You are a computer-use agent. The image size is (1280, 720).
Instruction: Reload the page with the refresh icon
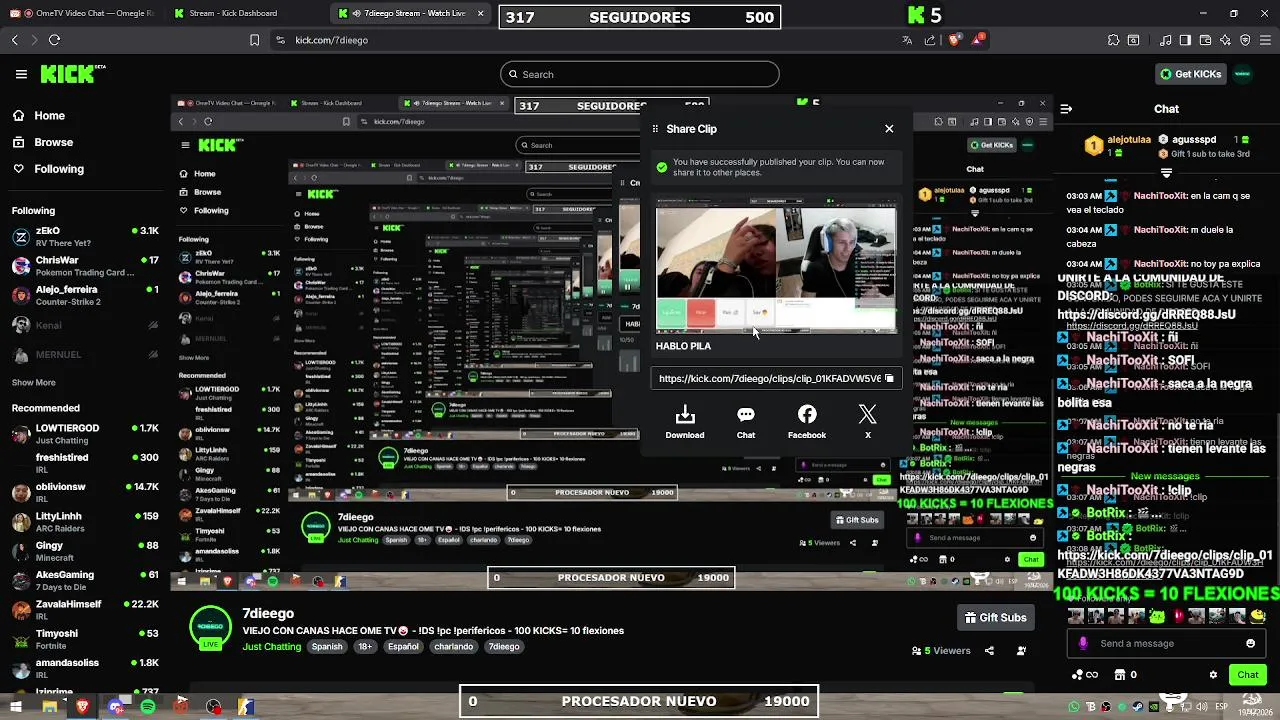tap(54, 40)
